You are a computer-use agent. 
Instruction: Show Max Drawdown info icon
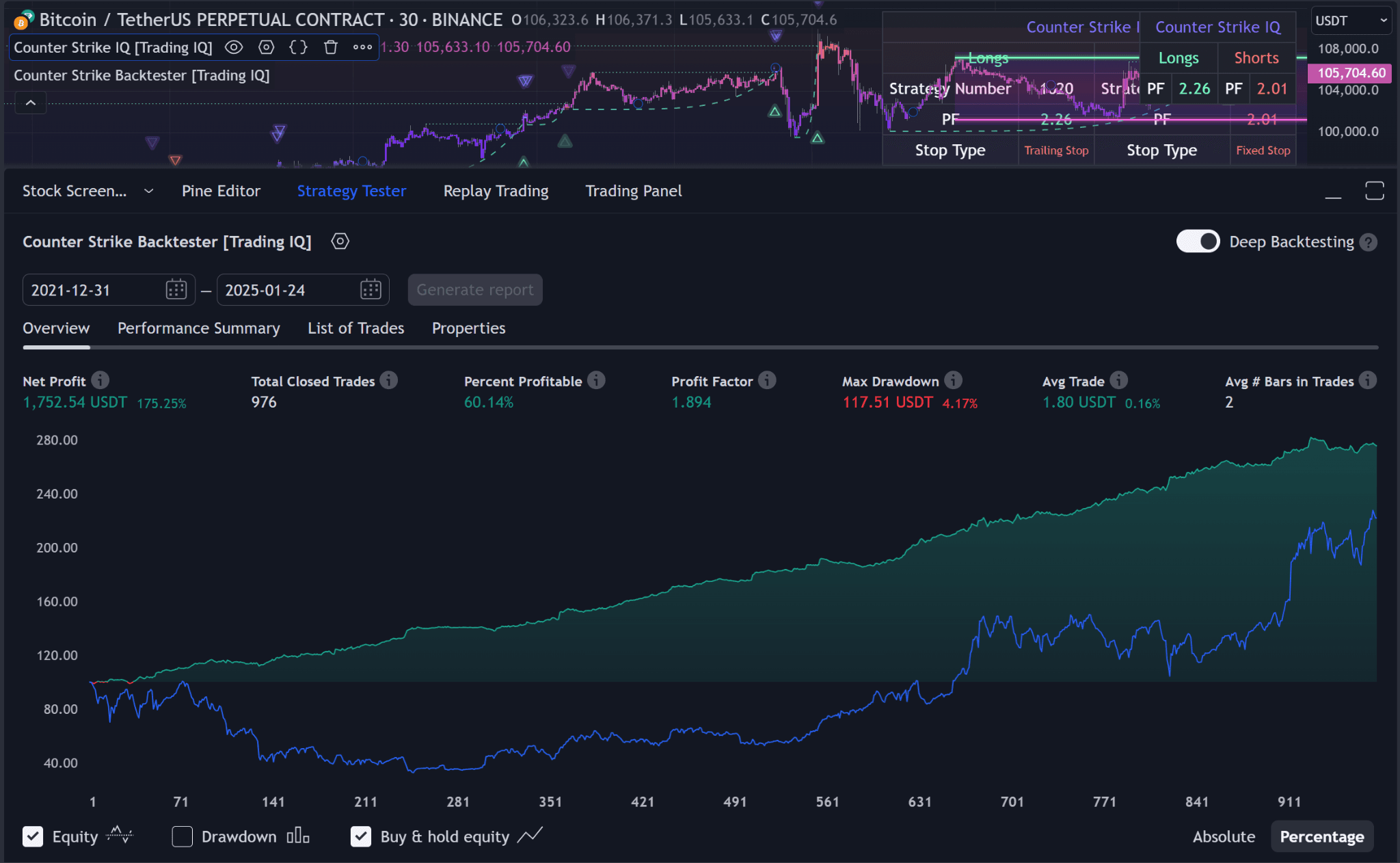tap(953, 380)
